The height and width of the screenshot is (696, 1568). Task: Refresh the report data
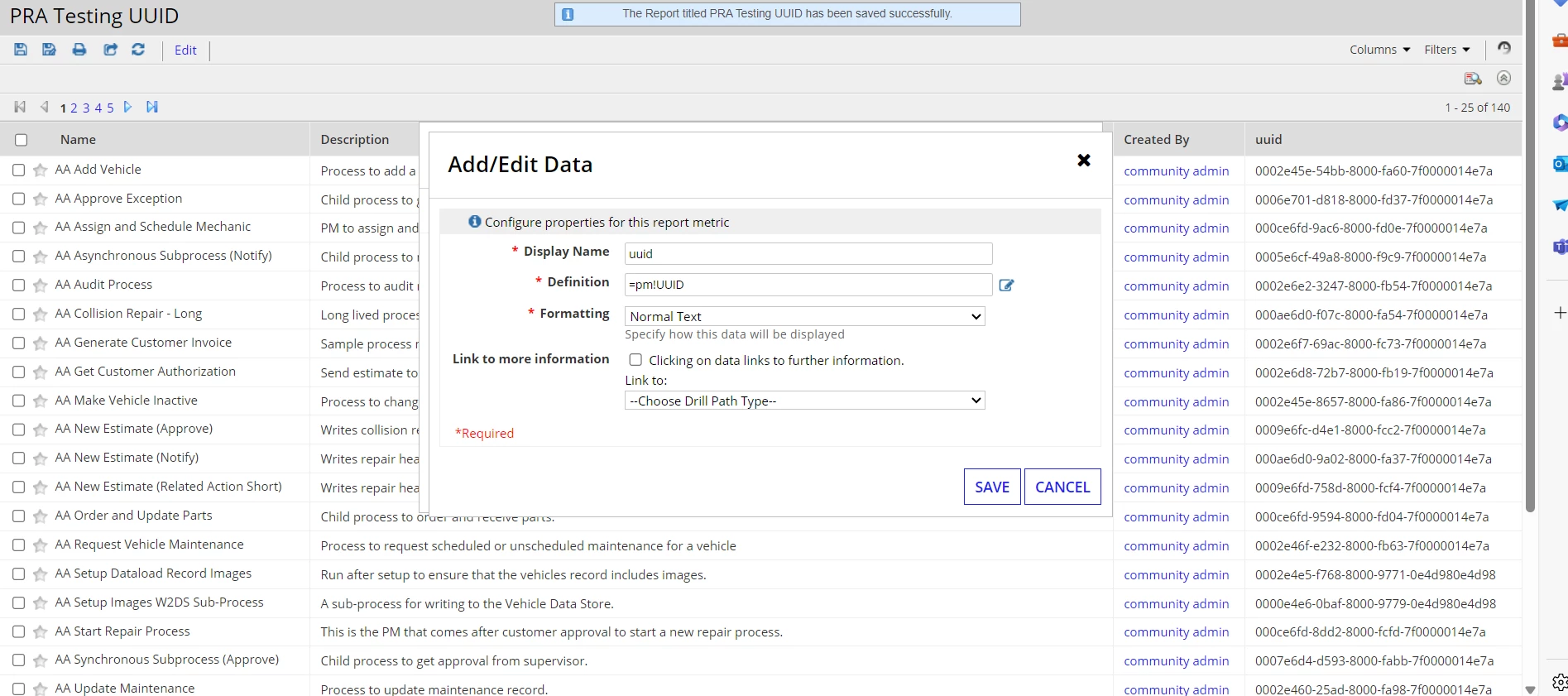[x=138, y=50]
